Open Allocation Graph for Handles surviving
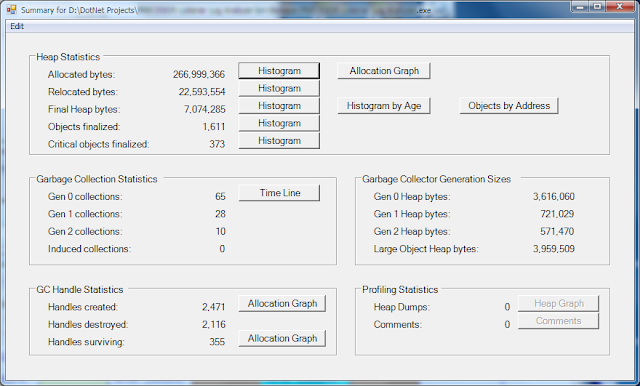Screen dimensions: 640x386 click(x=282, y=338)
